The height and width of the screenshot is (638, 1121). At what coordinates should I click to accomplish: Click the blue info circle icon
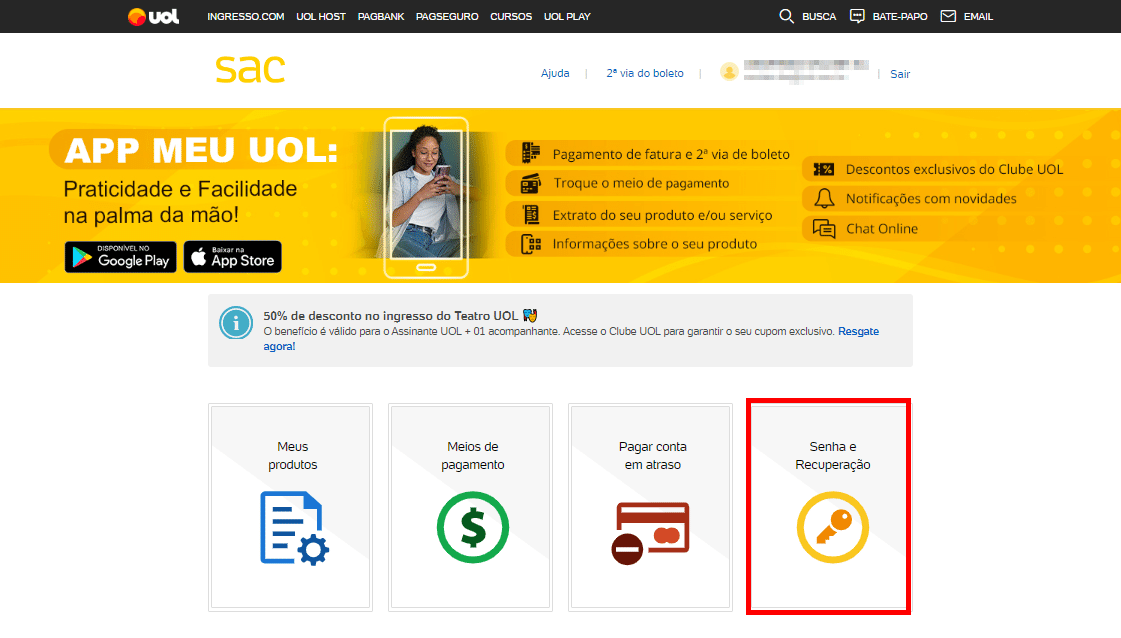236,323
